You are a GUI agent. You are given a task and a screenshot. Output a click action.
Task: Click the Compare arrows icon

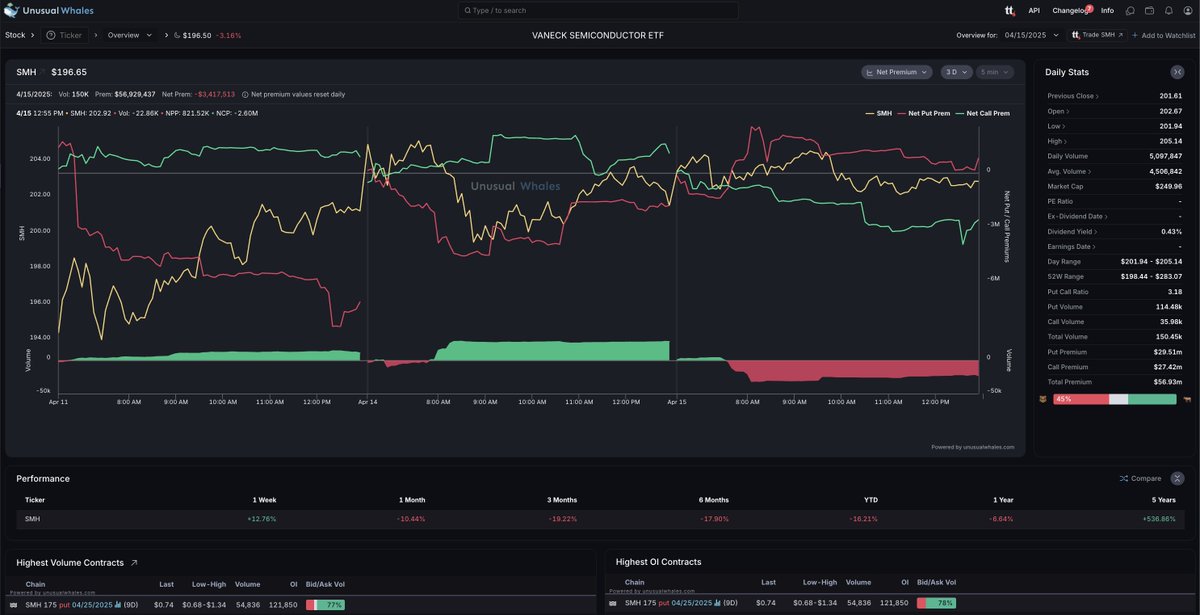[1124, 478]
